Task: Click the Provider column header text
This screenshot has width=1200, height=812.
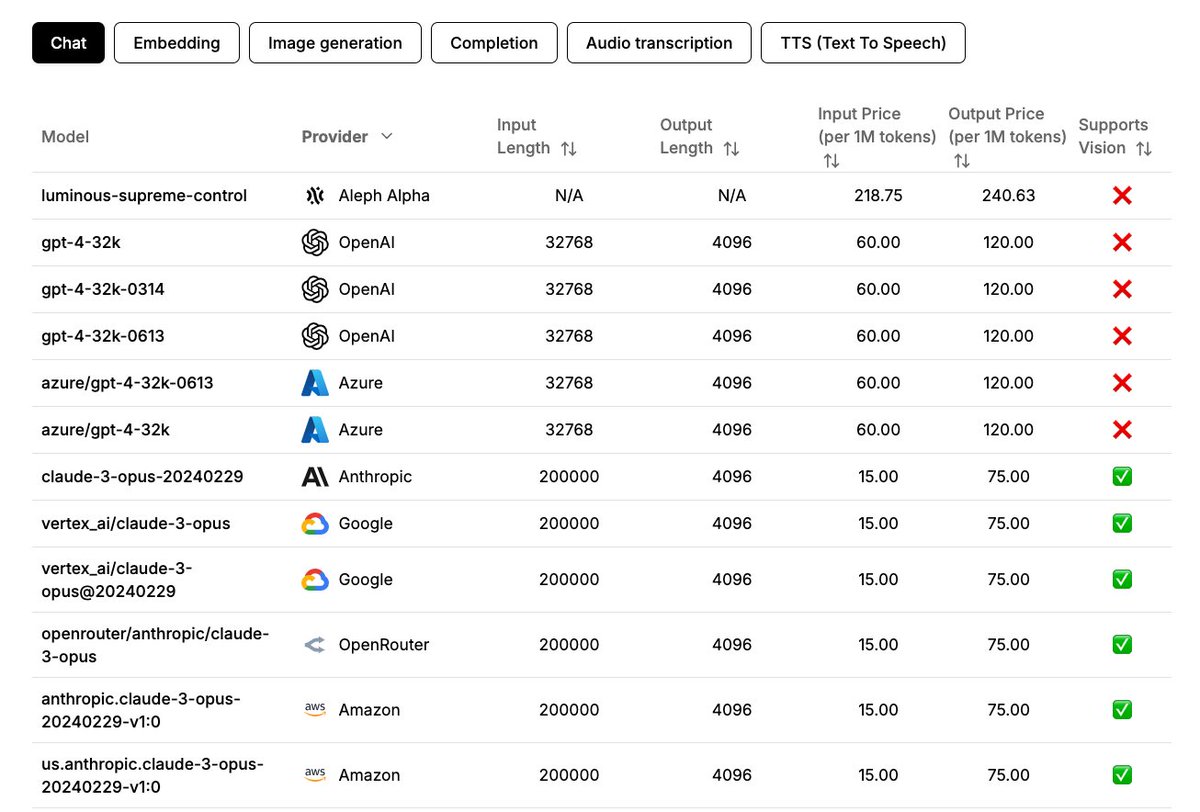Action: click(x=335, y=137)
